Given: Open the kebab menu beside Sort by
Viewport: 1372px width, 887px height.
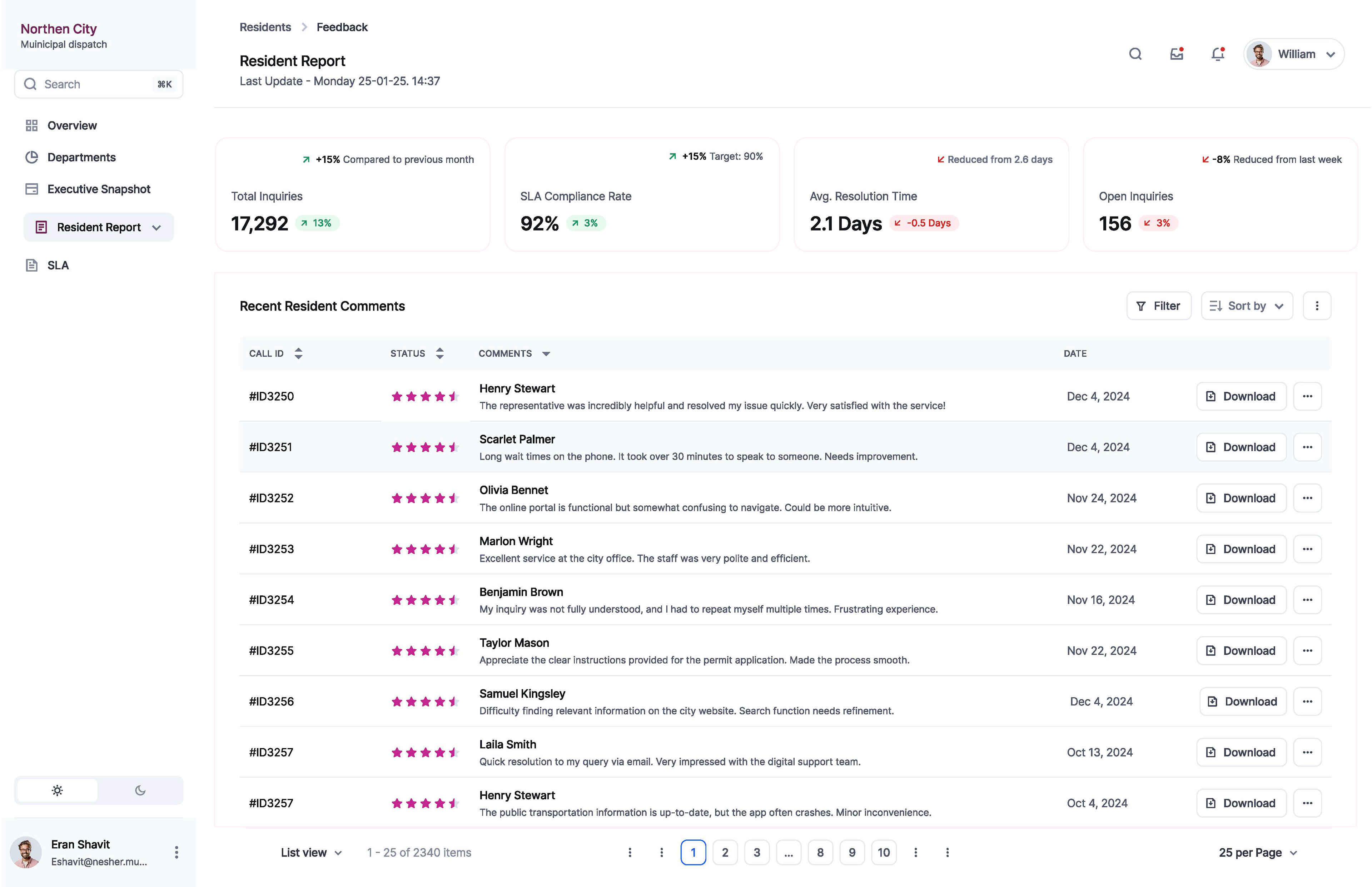Looking at the screenshot, I should (x=1316, y=306).
